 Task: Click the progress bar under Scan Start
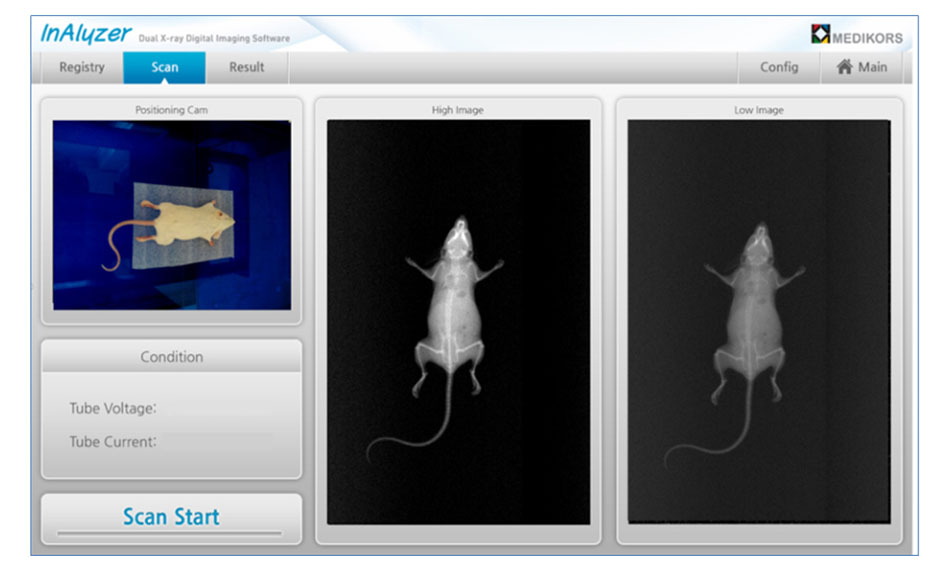(170, 533)
